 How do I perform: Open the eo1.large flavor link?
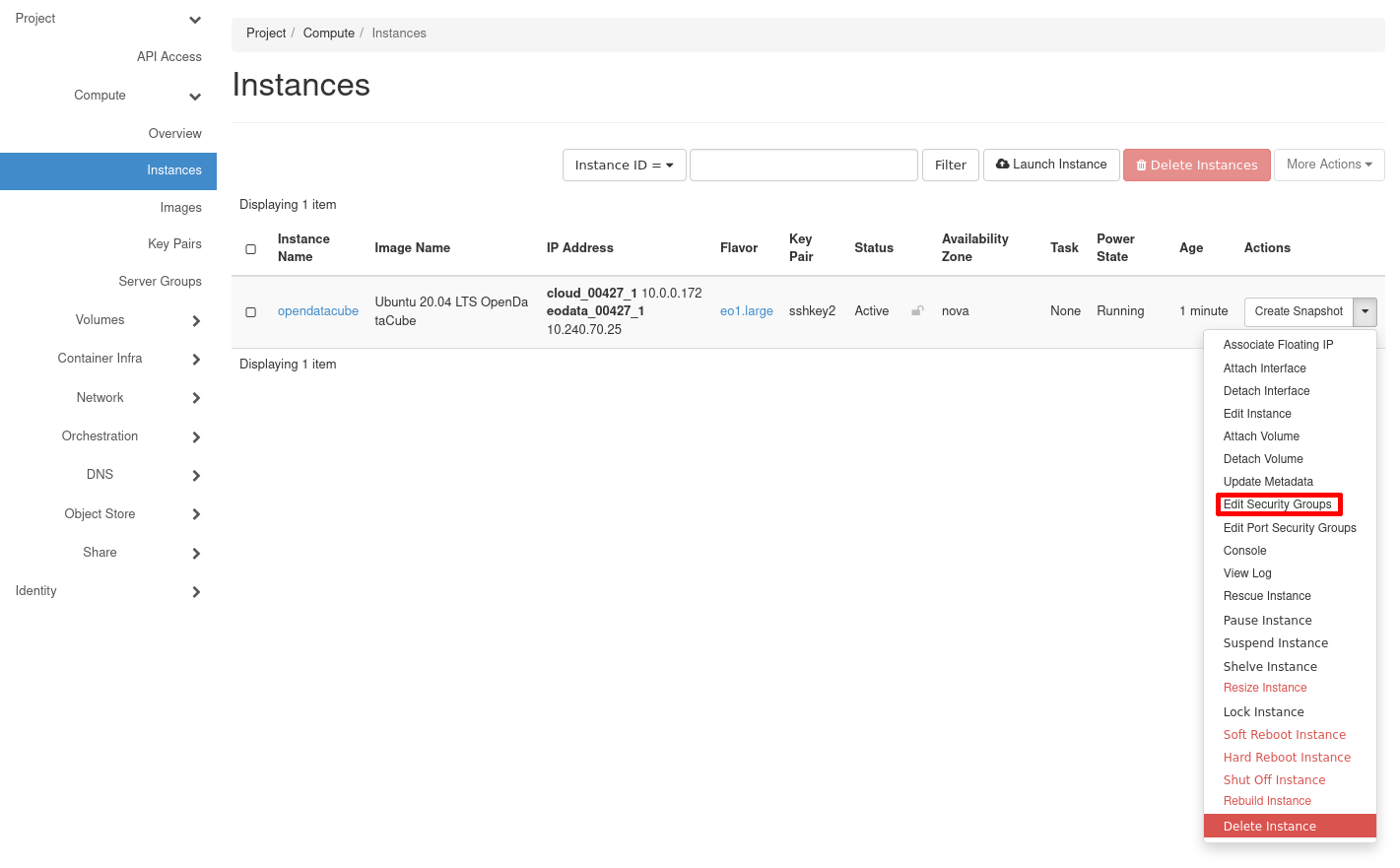747,311
